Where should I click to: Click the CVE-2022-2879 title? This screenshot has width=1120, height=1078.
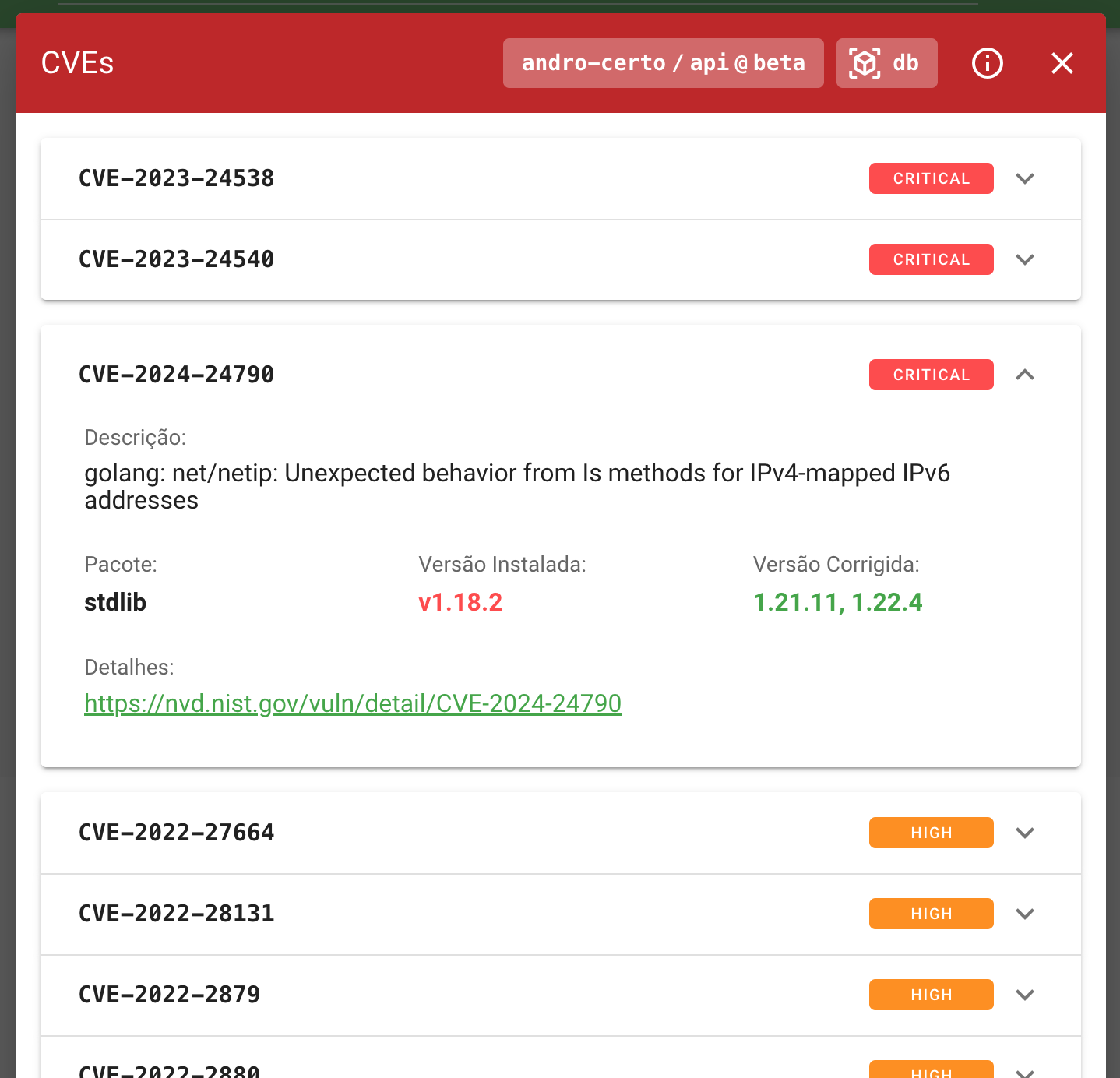(170, 995)
